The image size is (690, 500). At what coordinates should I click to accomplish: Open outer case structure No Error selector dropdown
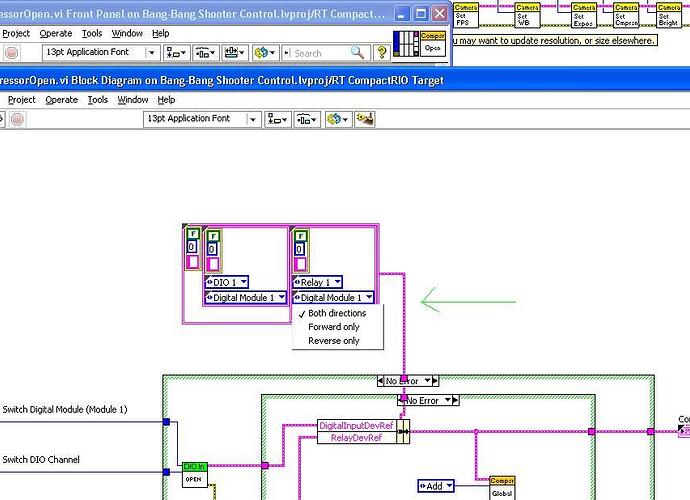pos(427,381)
